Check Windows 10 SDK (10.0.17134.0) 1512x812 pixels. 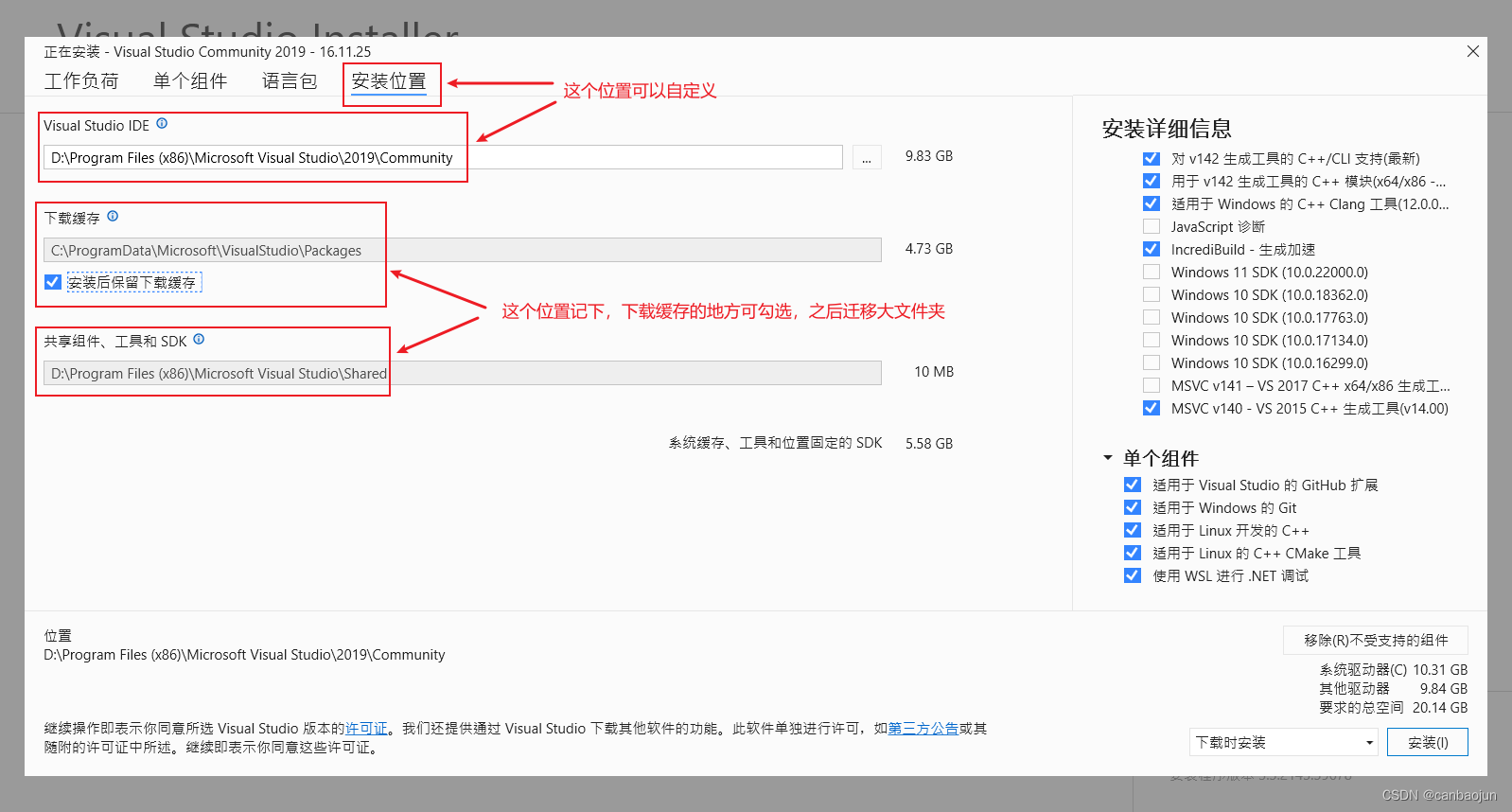click(1152, 340)
